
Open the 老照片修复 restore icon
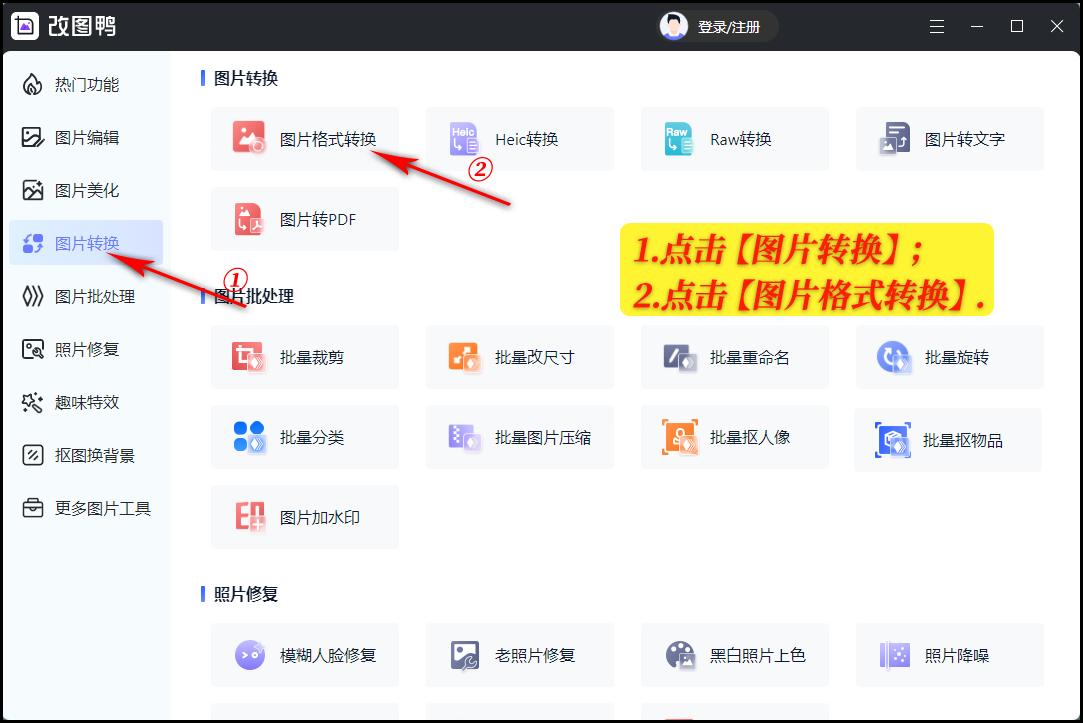click(x=464, y=655)
